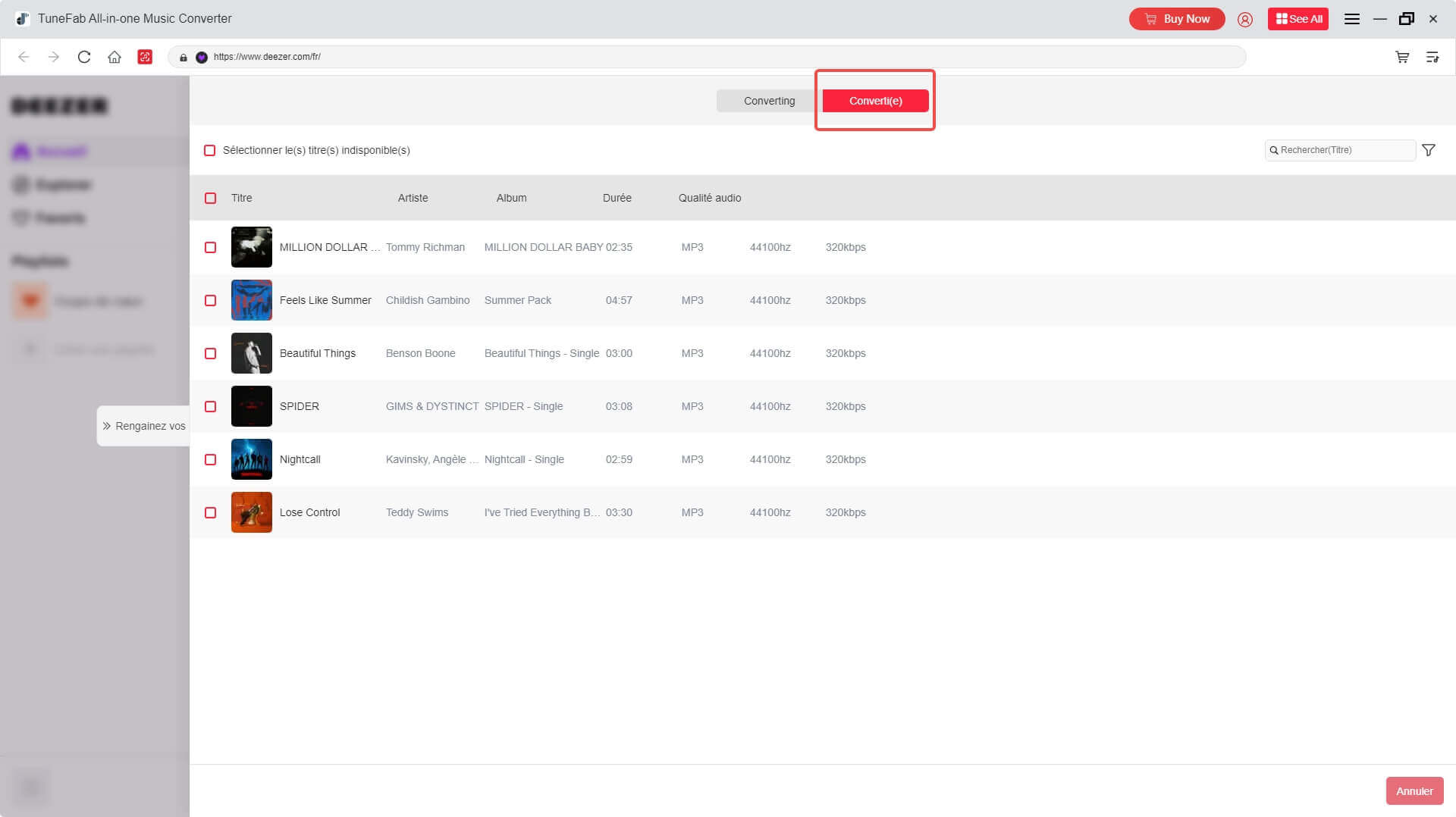Click the Album column header
Image resolution: width=1456 pixels, height=817 pixels.
(x=512, y=198)
